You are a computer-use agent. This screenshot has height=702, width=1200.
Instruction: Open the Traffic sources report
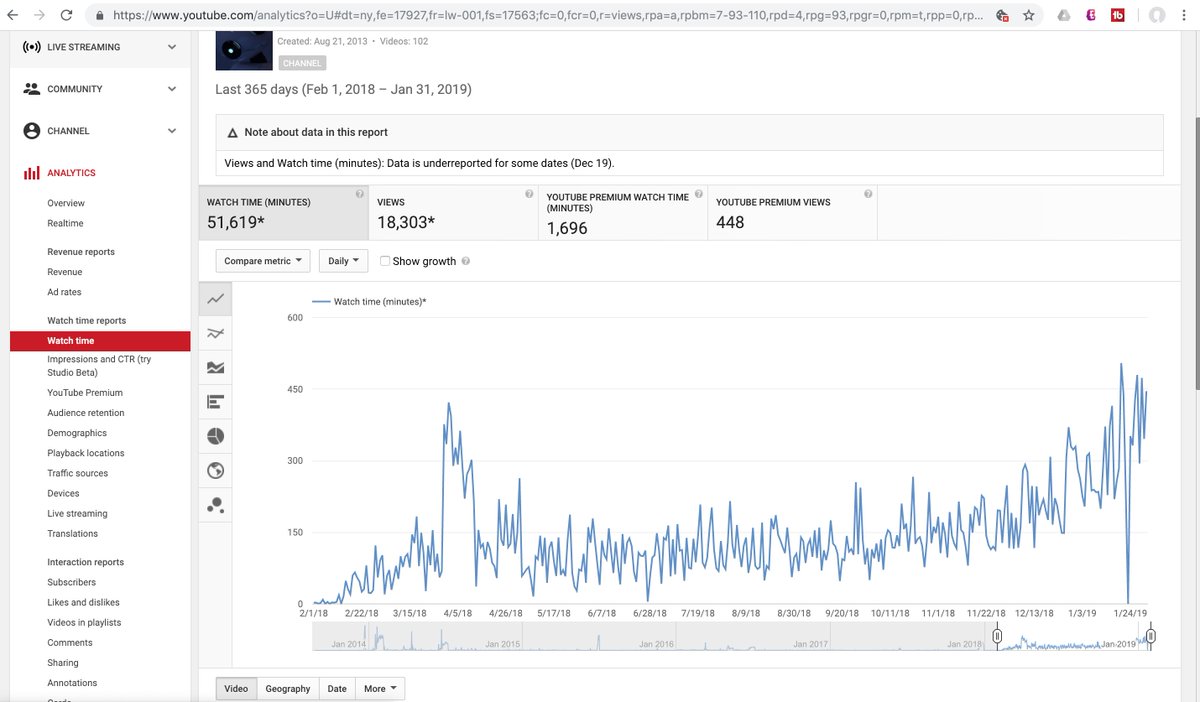pos(77,473)
